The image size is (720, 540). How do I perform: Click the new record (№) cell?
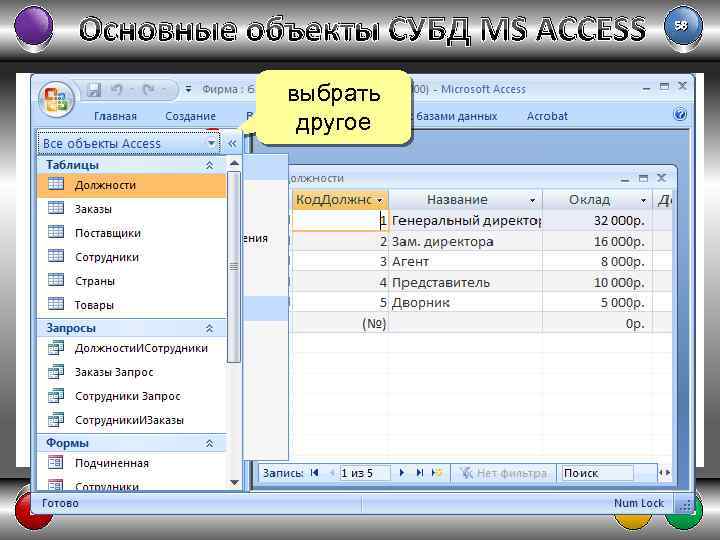pyautogui.click(x=340, y=323)
